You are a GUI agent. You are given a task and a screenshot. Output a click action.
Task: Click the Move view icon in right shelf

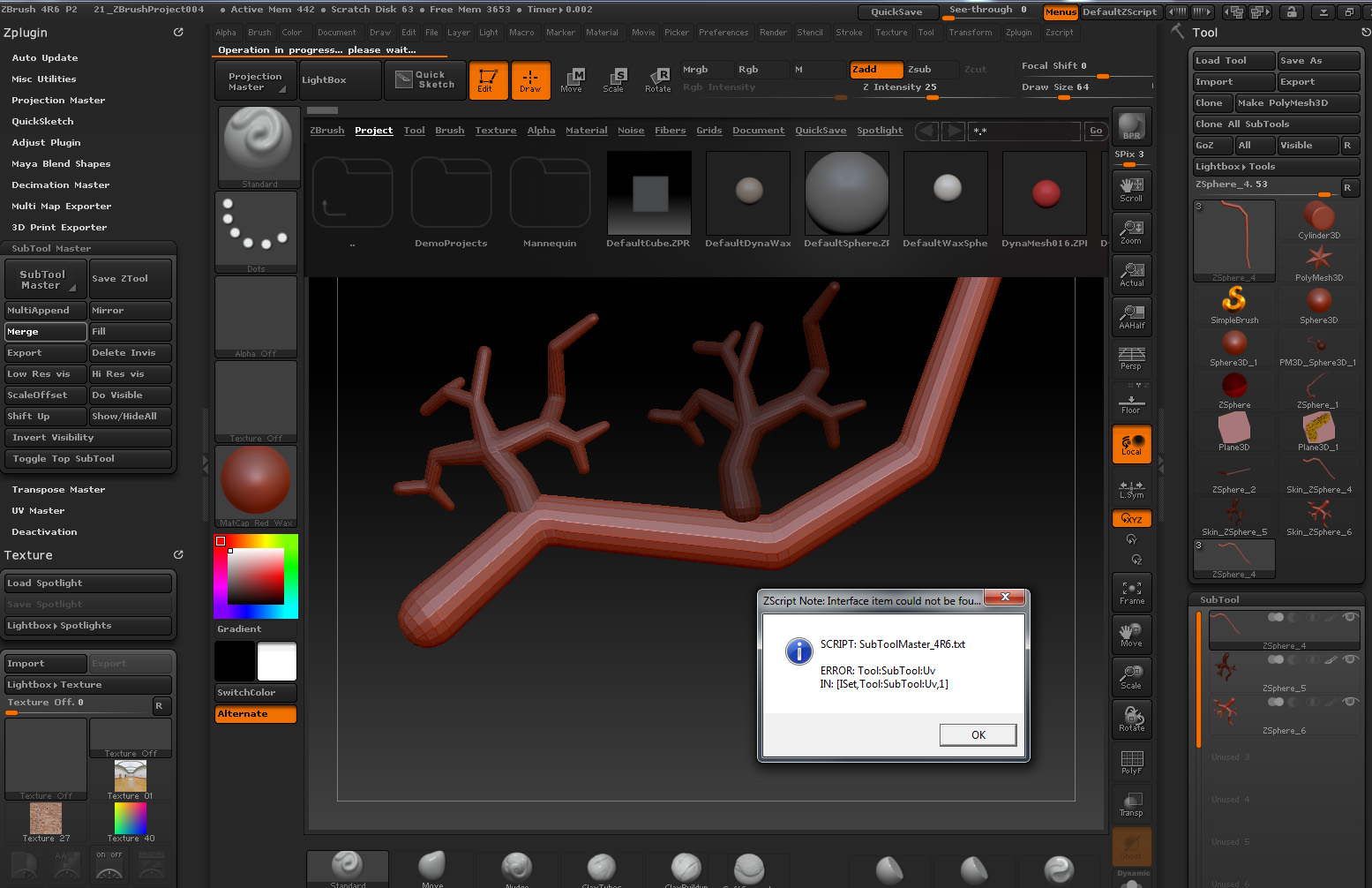point(1131,635)
